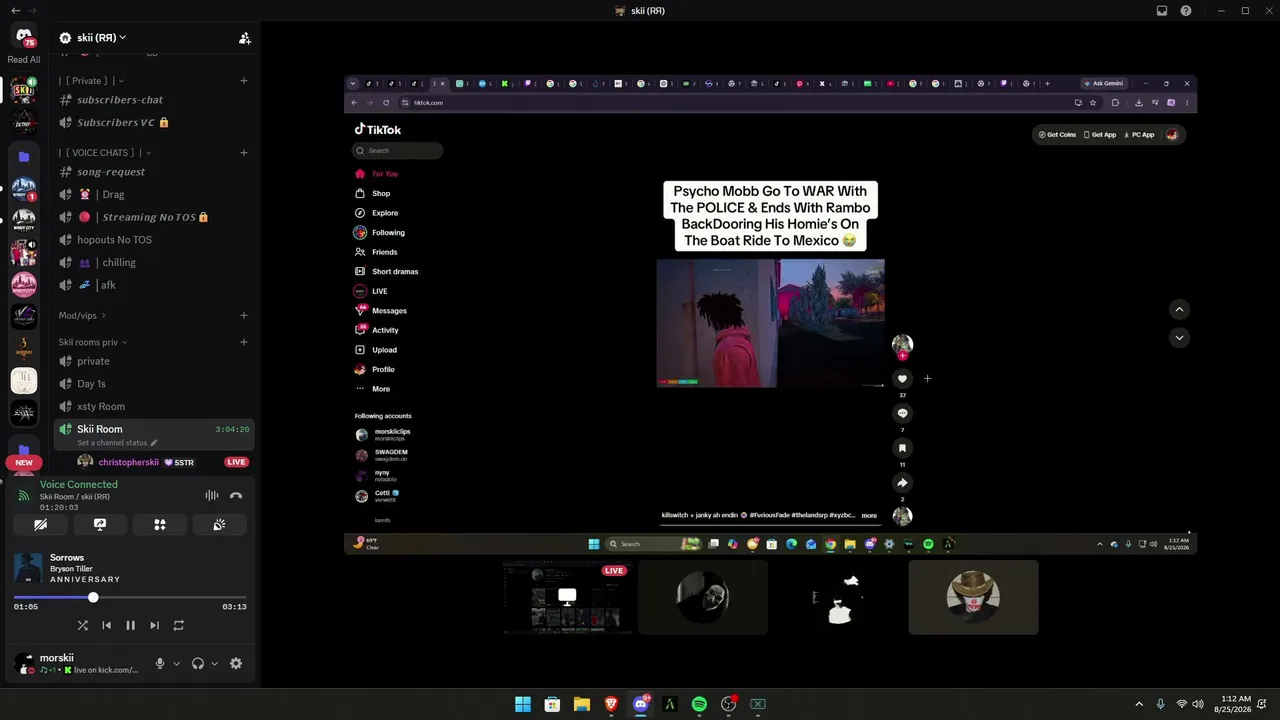Open Spotify from the taskbar

coord(699,705)
